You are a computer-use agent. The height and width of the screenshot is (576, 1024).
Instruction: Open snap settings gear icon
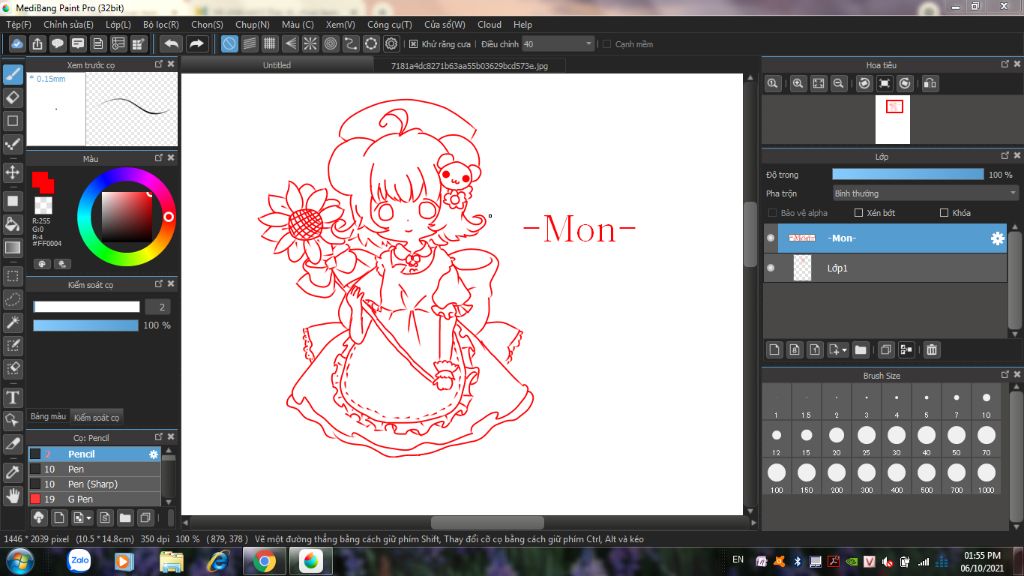coord(391,44)
